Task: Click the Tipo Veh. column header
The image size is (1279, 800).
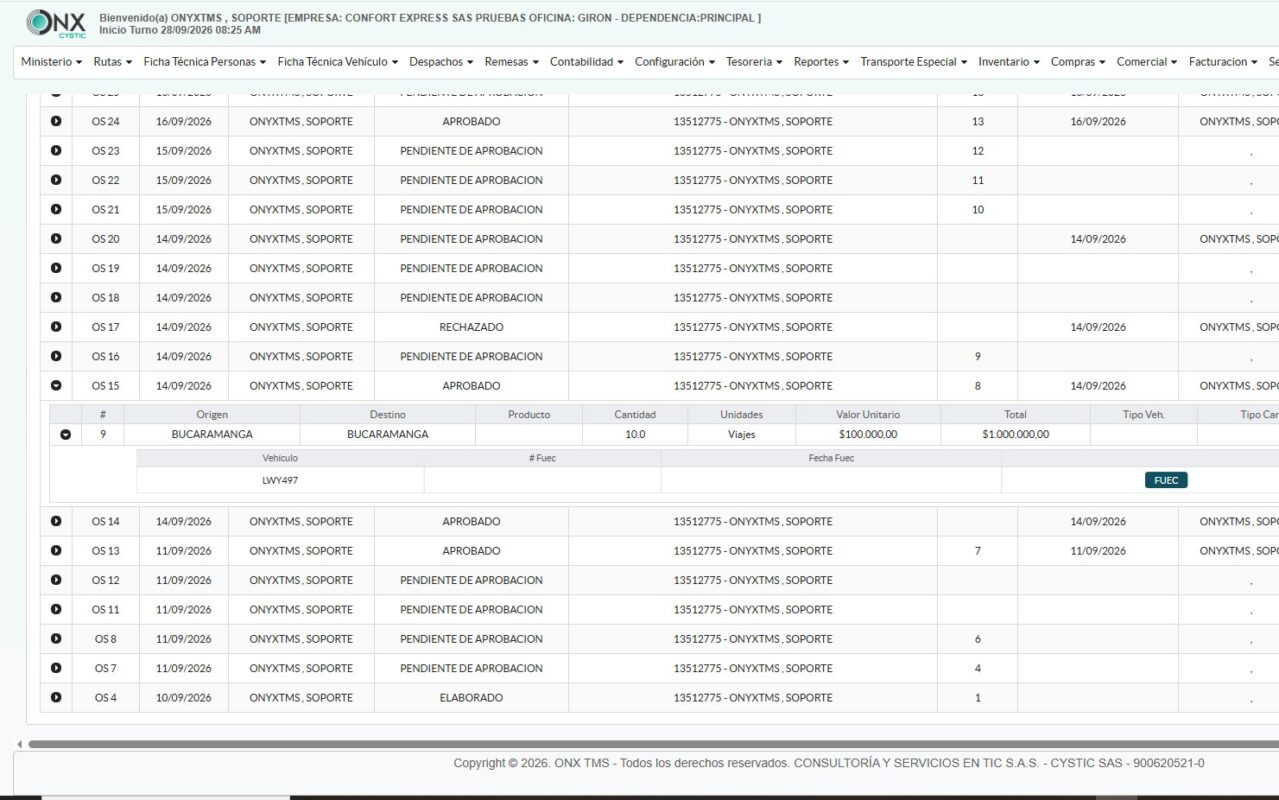Action: pyautogui.click(x=1144, y=414)
